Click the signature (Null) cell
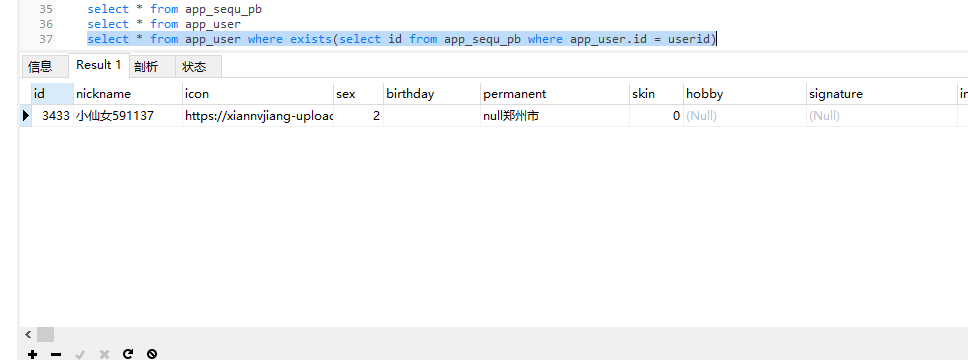The image size is (968, 360). tap(881, 115)
